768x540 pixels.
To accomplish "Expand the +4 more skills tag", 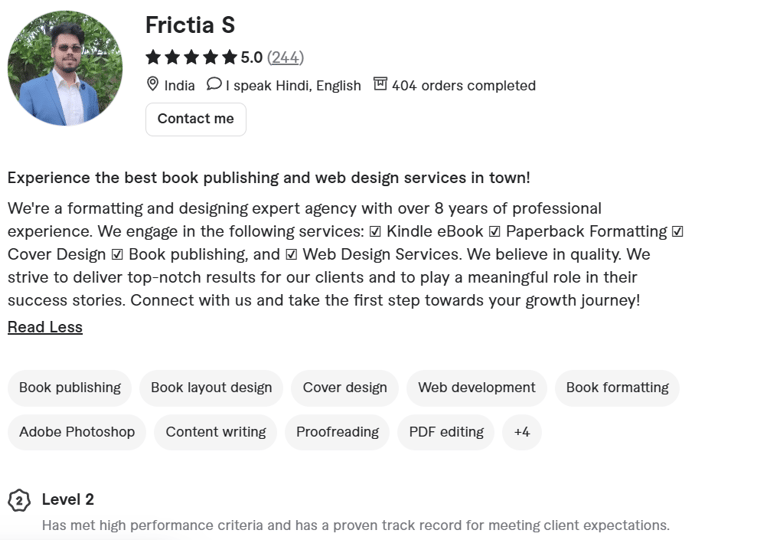I will click(x=521, y=432).
